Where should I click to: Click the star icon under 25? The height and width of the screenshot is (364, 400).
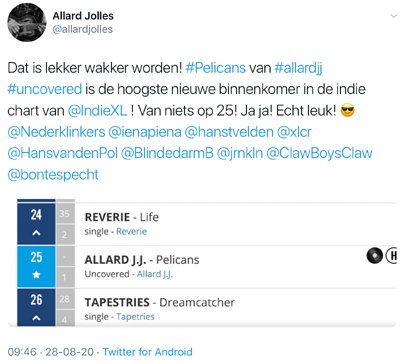[36, 275]
